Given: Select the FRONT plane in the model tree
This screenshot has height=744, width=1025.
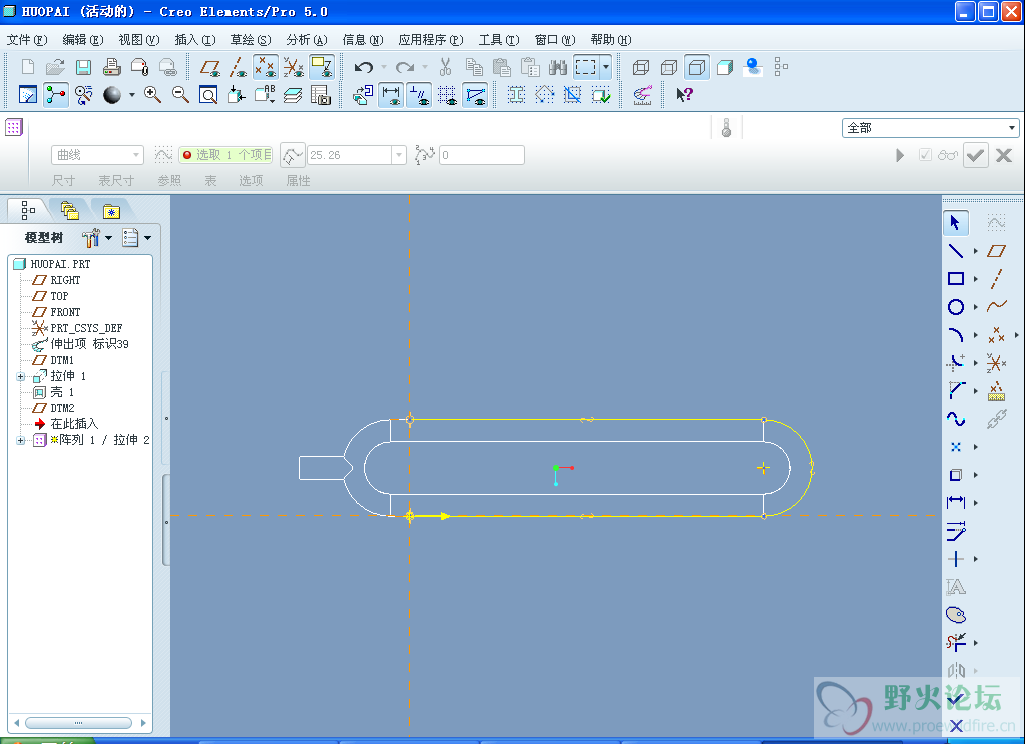Looking at the screenshot, I should pyautogui.click(x=65, y=313).
